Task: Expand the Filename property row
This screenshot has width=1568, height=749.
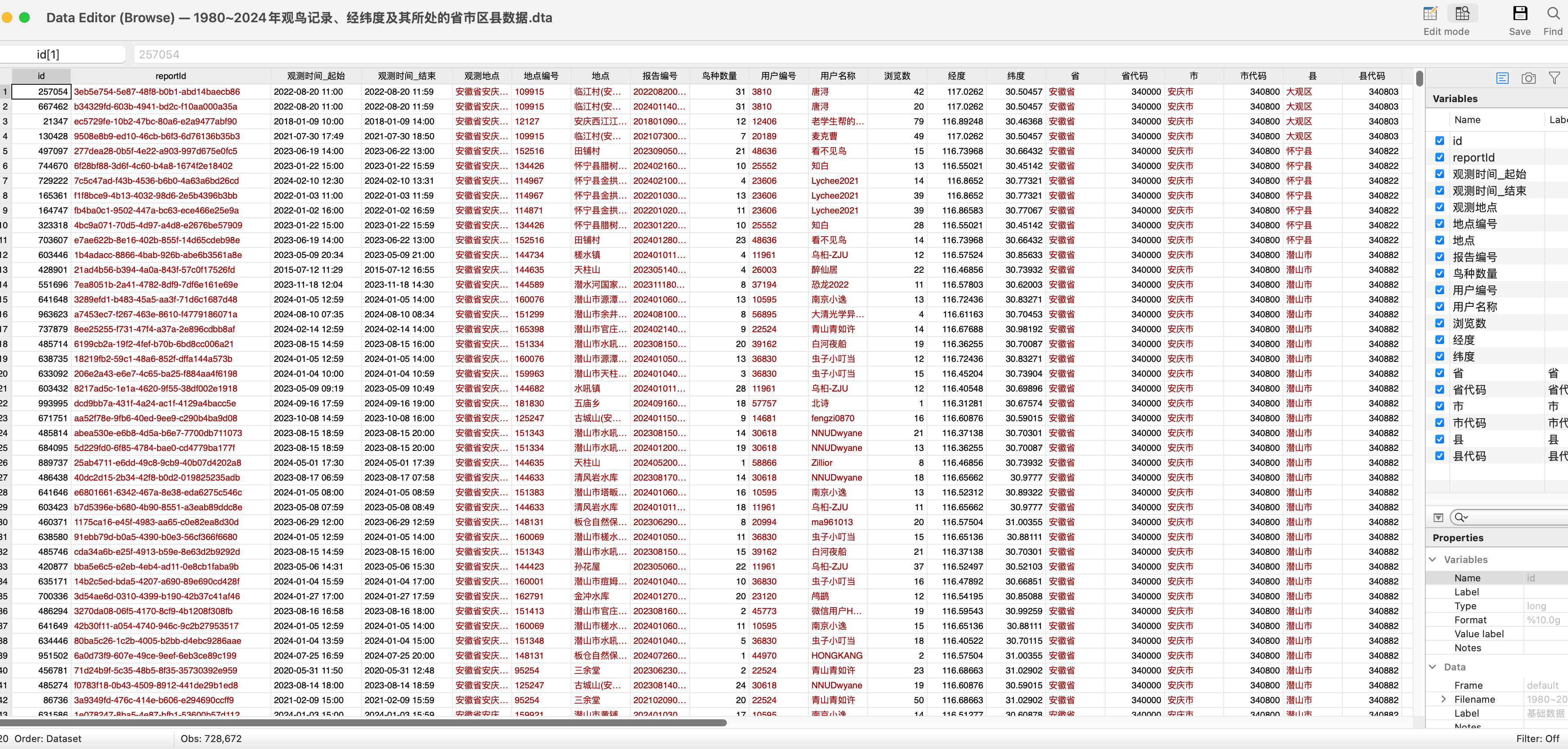Action: pyautogui.click(x=1443, y=699)
